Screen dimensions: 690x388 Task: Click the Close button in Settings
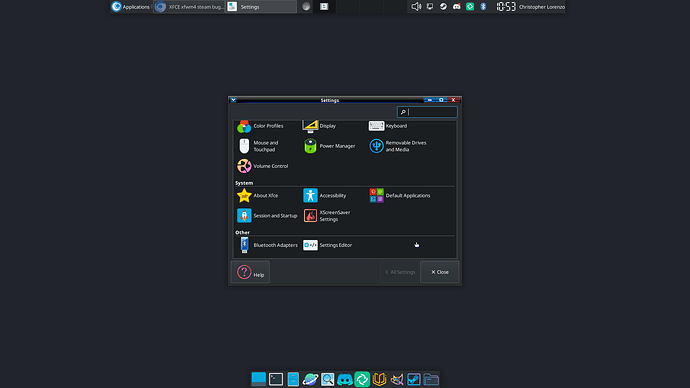[440, 272]
